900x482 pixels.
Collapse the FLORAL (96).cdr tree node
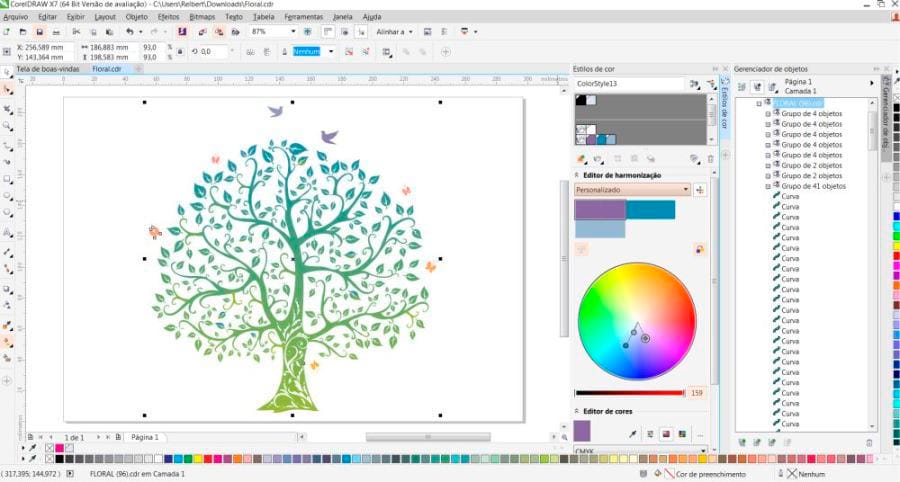point(759,104)
